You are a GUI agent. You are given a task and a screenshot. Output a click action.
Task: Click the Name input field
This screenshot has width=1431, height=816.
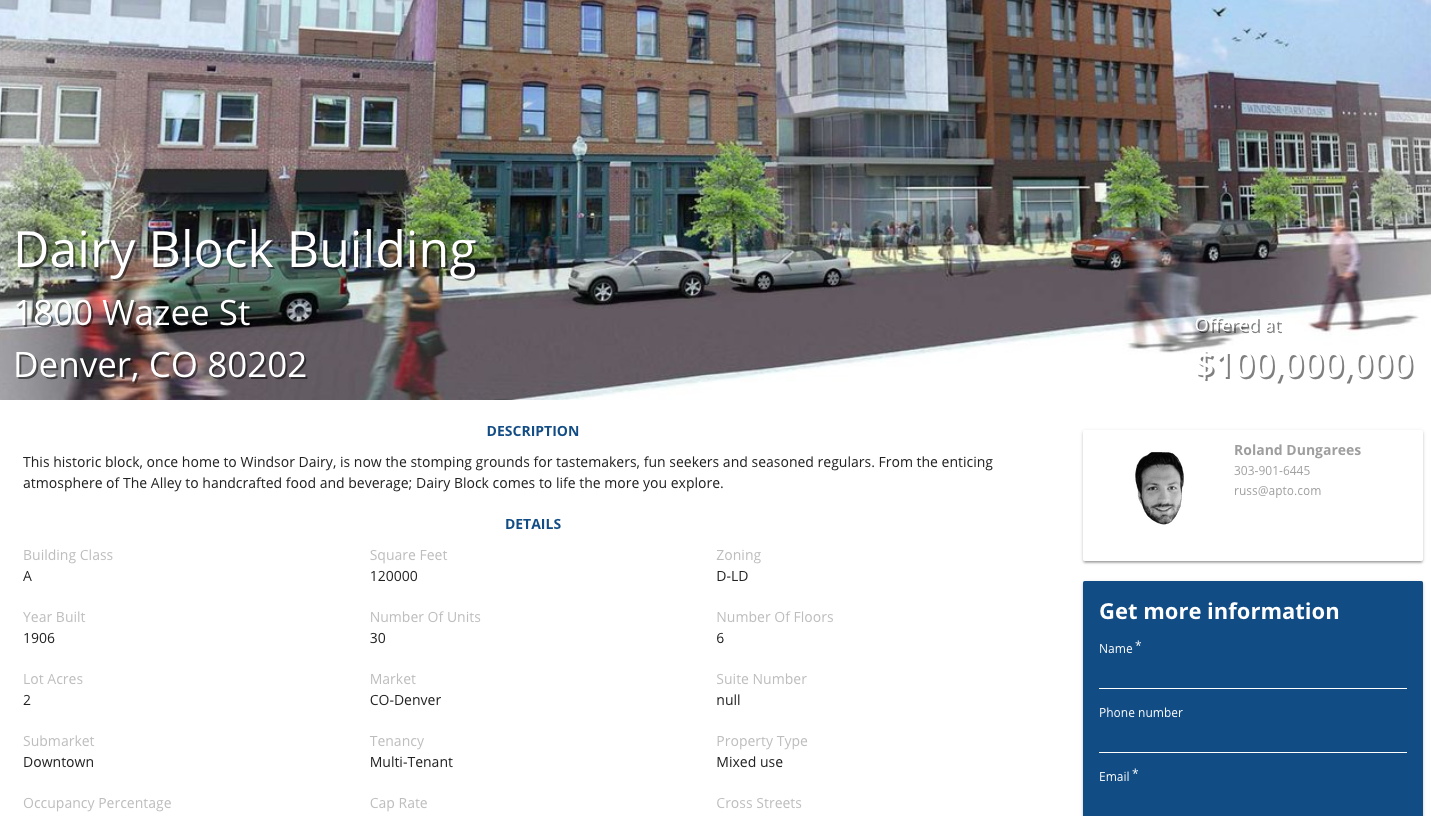(x=1252, y=674)
